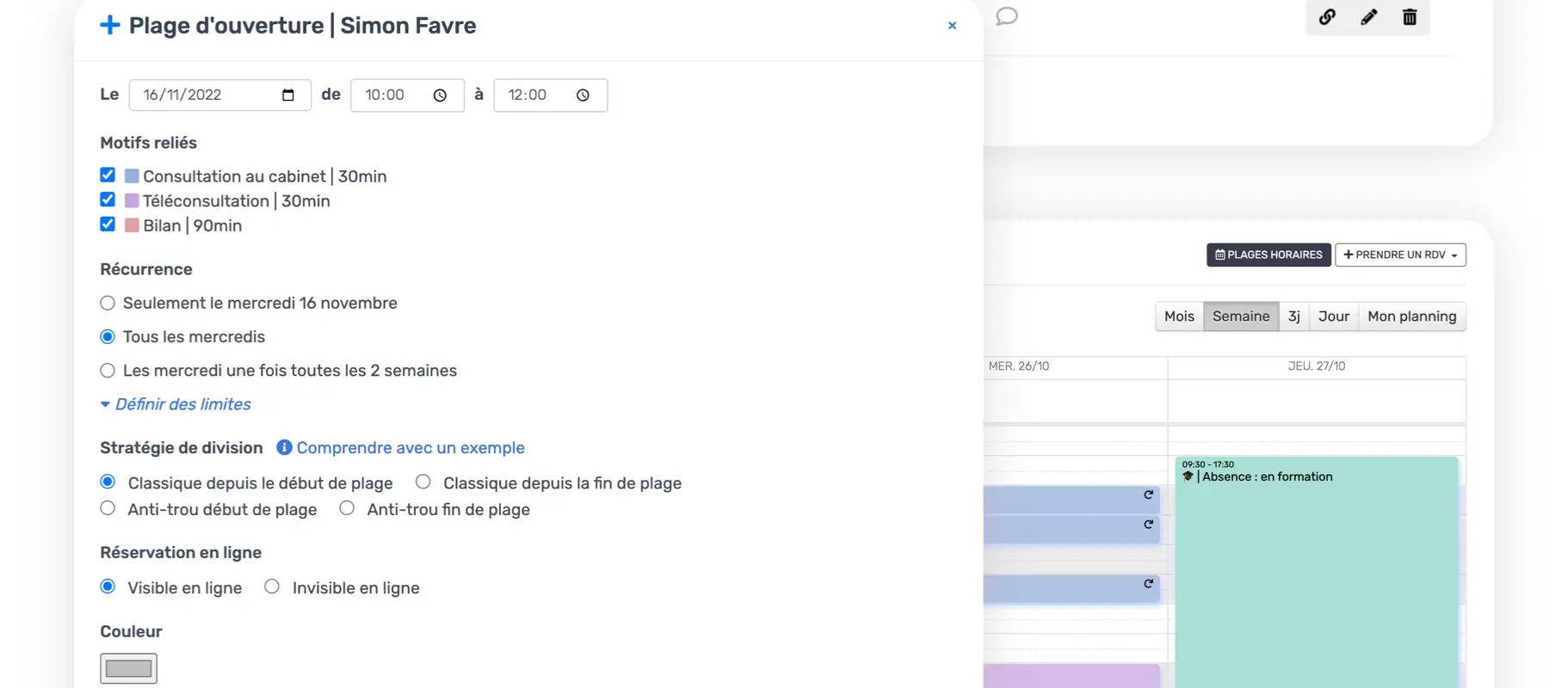The width and height of the screenshot is (1568, 688).
Task: Click the link chain icon
Action: click(x=1327, y=17)
